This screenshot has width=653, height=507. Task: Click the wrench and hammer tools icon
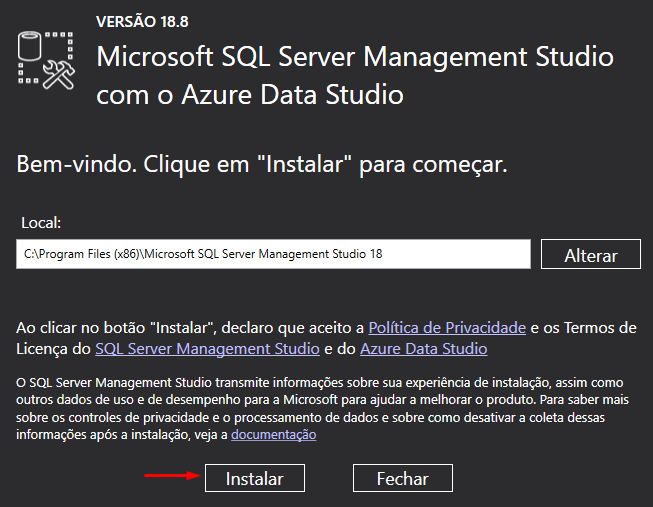(59, 75)
